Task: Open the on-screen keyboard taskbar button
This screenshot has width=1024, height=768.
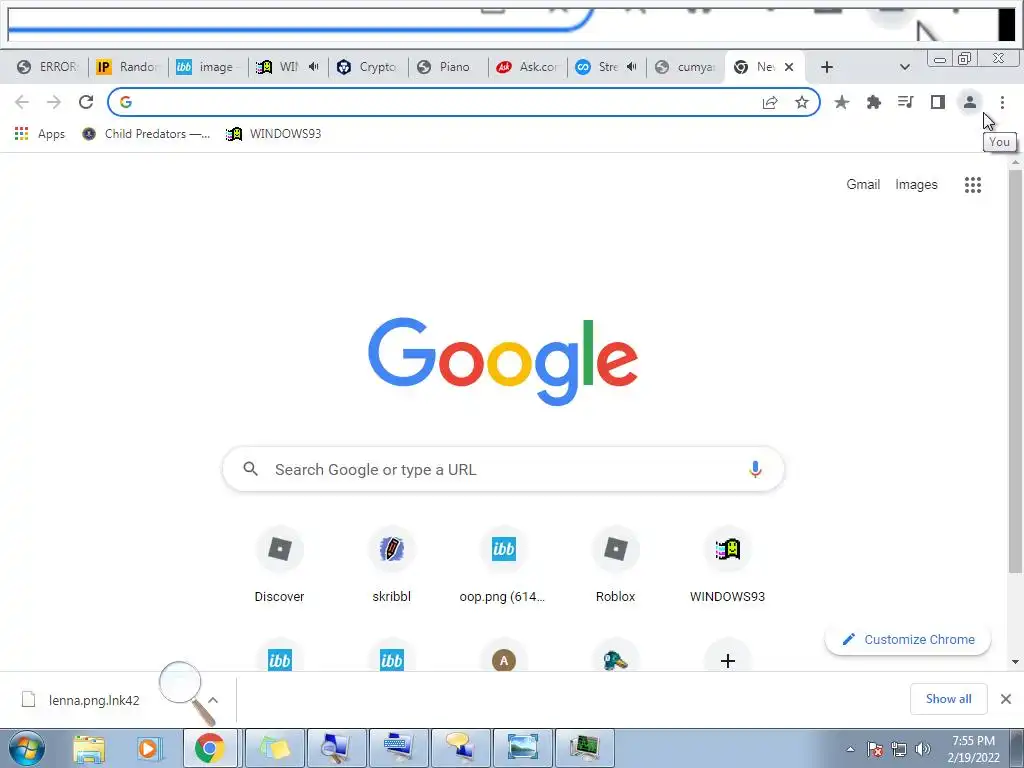Action: click(398, 749)
